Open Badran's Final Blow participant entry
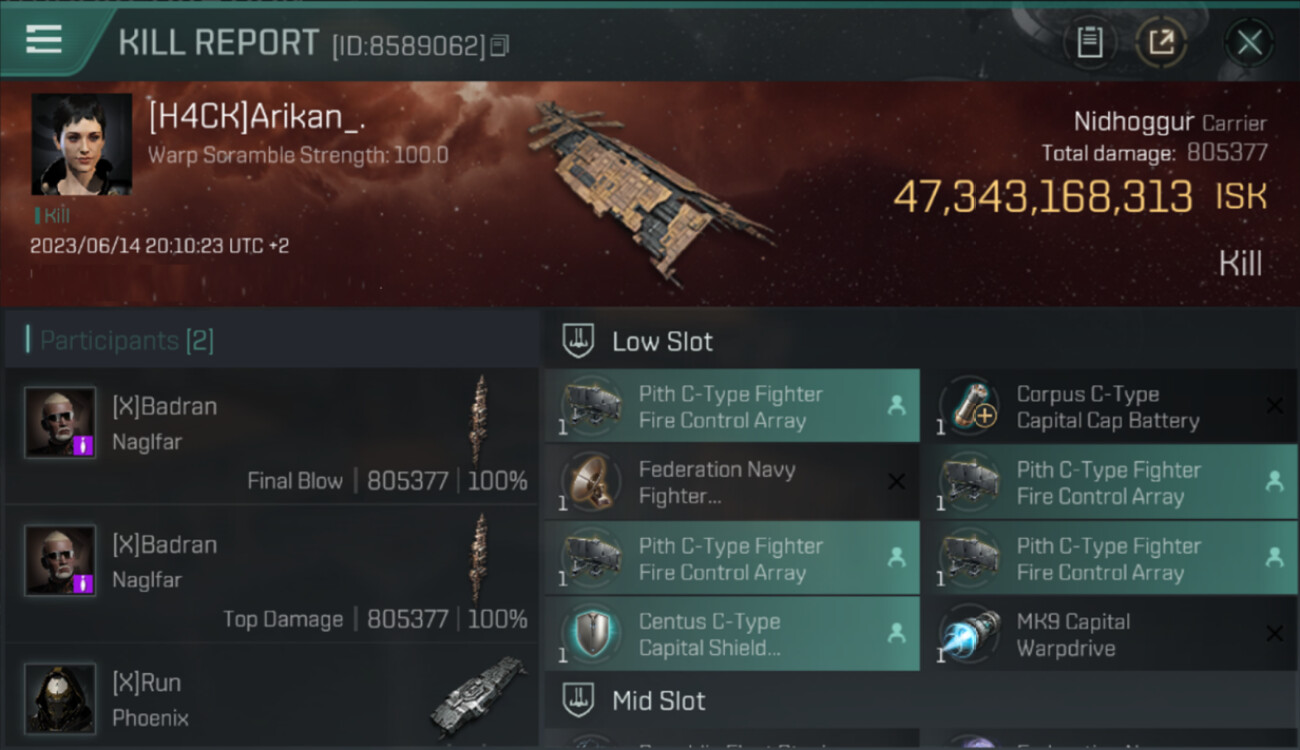This screenshot has height=750, width=1300. click(272, 435)
